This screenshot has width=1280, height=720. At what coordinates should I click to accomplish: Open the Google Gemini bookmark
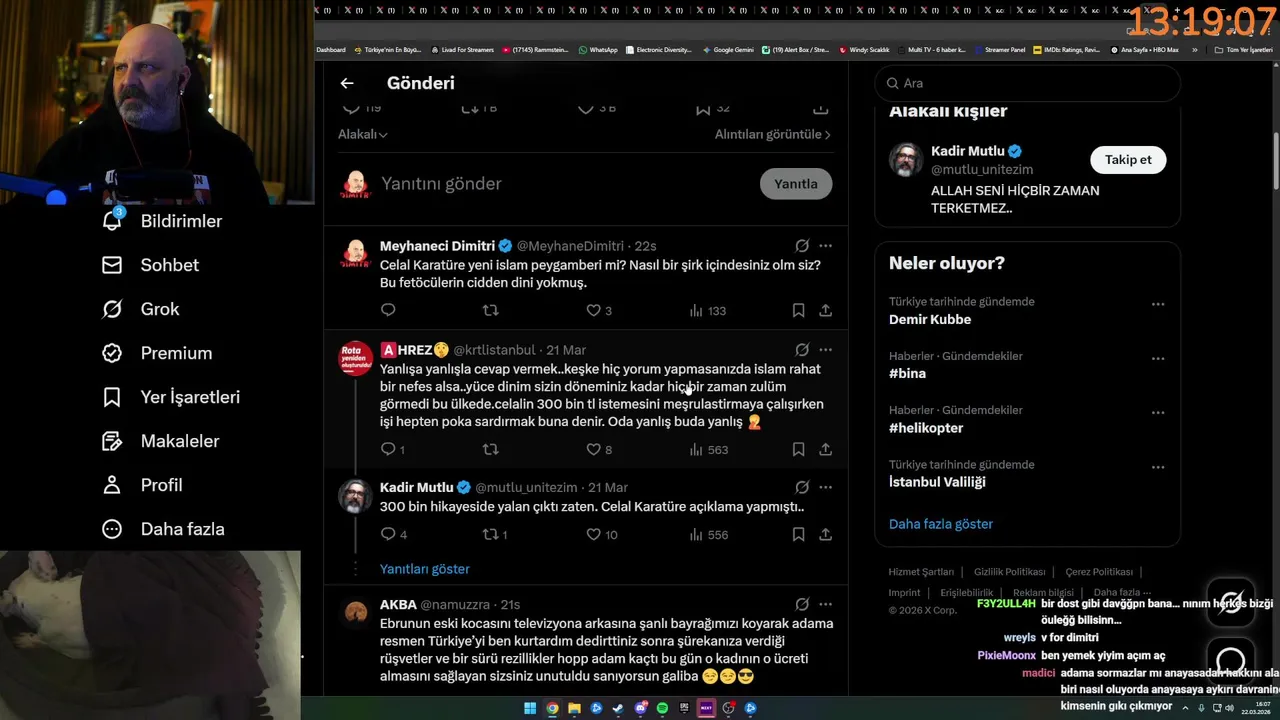point(728,49)
